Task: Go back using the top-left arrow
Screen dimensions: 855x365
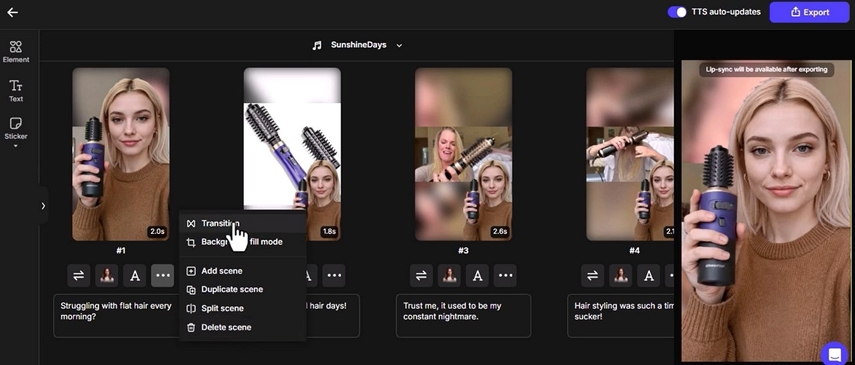Action: 13,12
